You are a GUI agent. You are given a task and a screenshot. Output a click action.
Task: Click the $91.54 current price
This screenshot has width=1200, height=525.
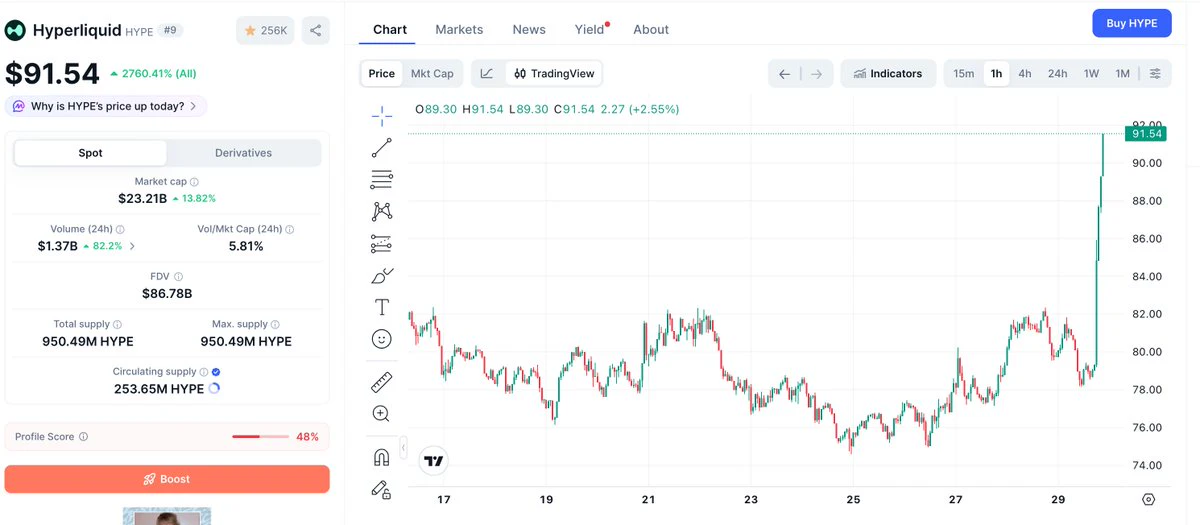pos(52,73)
